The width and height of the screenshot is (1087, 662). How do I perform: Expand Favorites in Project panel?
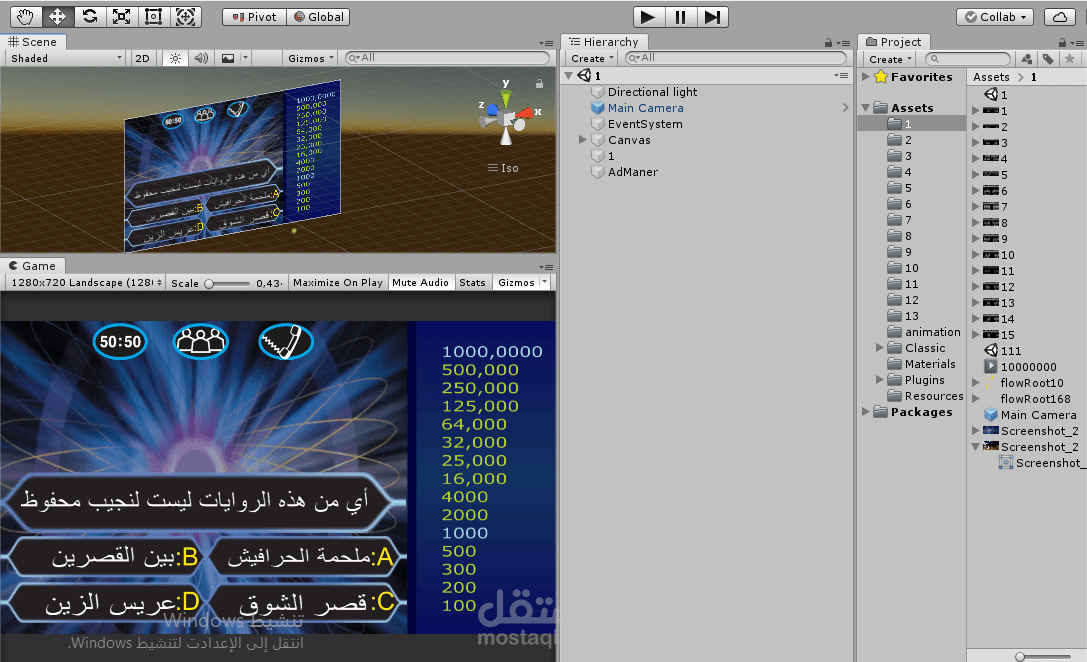tap(865, 76)
